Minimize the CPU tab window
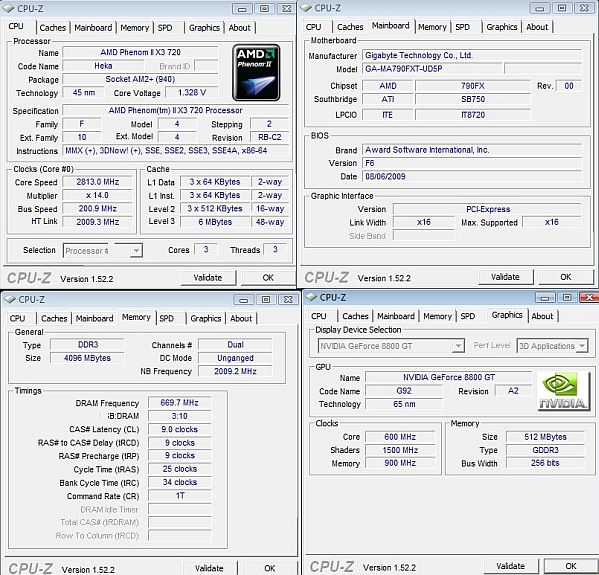 coord(242,9)
